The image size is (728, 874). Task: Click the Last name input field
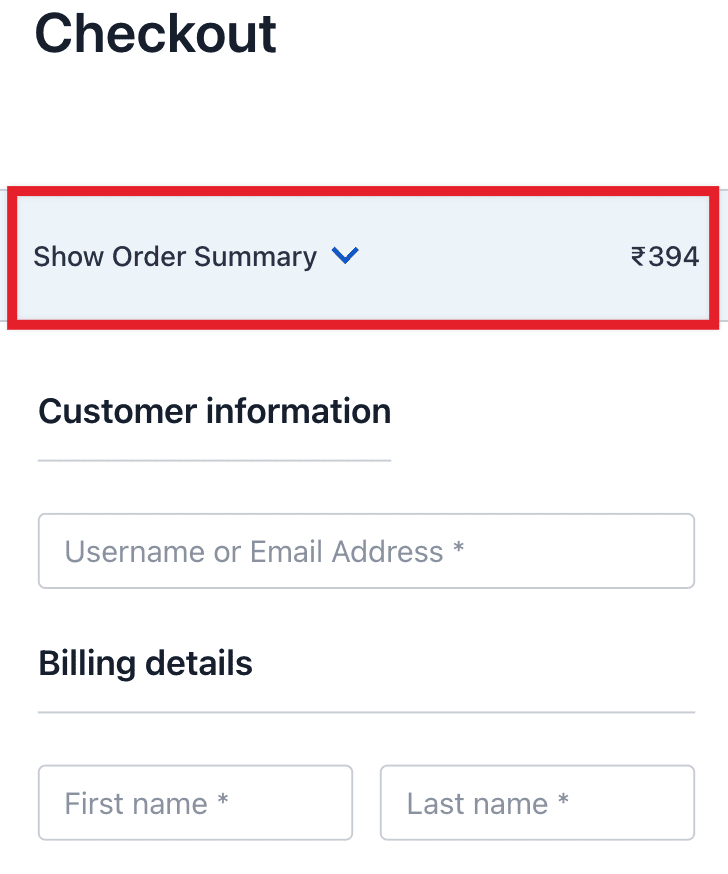click(x=537, y=802)
